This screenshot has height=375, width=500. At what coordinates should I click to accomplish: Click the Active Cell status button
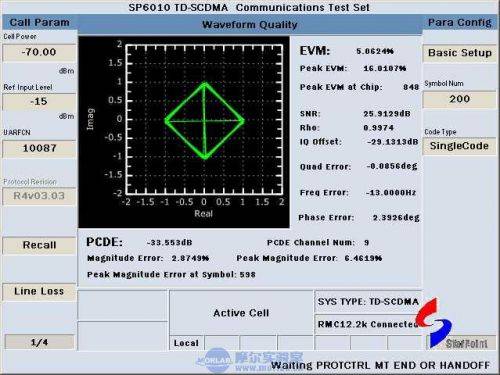click(241, 313)
